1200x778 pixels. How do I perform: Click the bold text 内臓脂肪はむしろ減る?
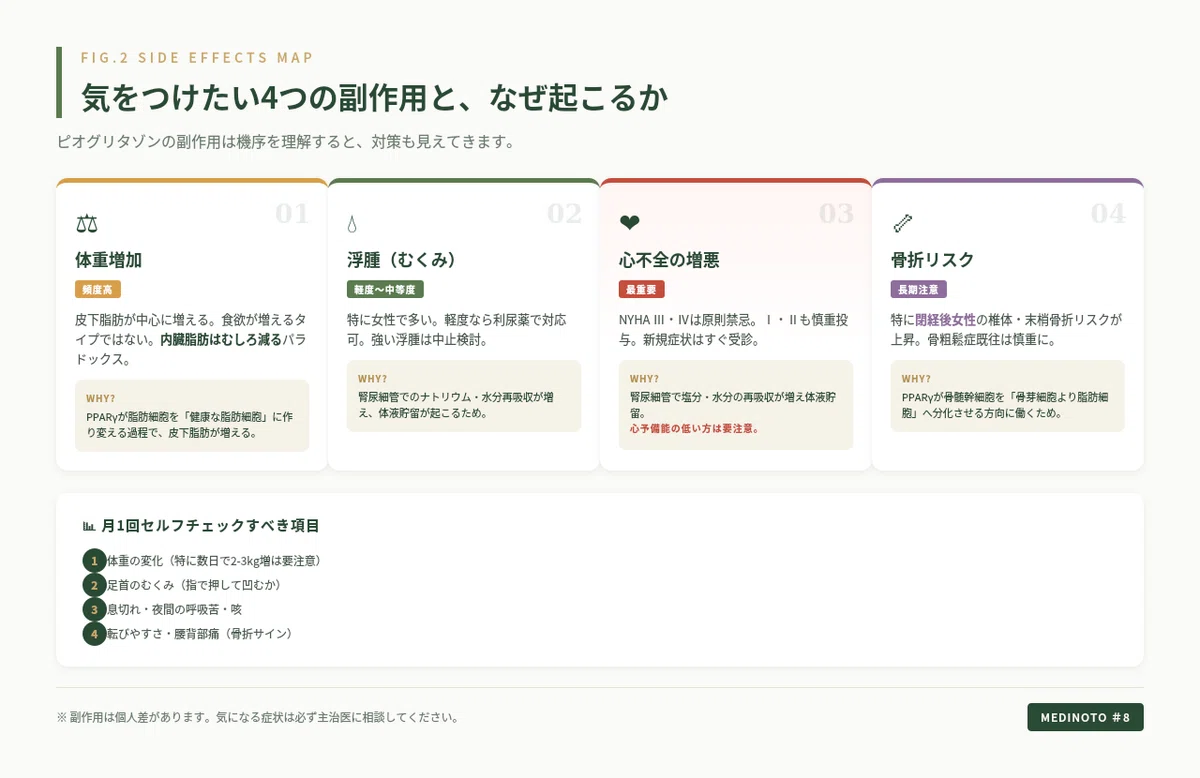tap(221, 340)
